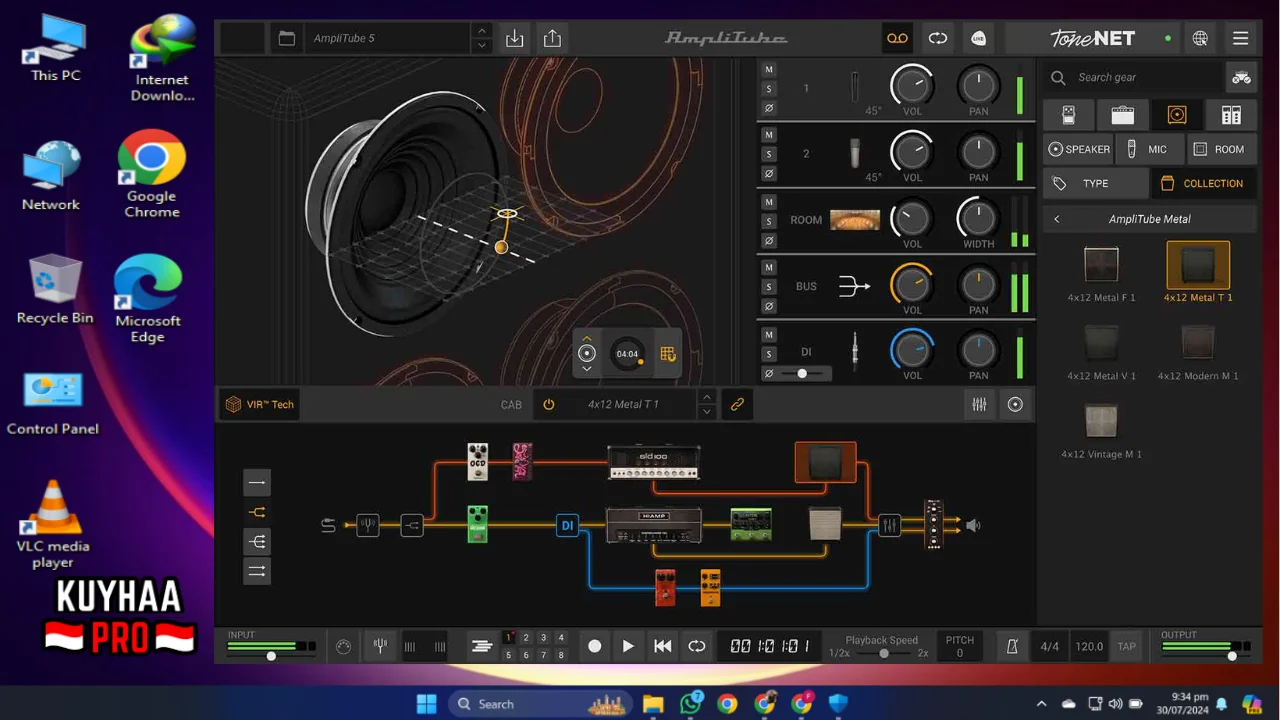Click the TAP tempo button

coord(1126,646)
